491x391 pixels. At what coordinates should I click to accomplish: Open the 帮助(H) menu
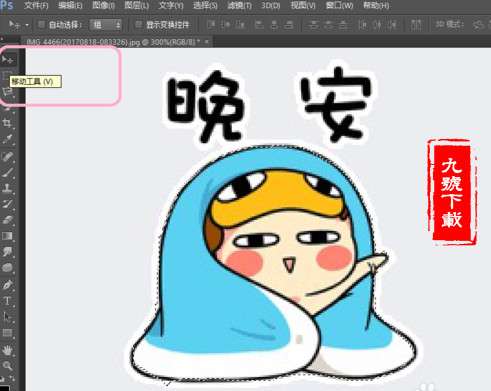click(376, 6)
